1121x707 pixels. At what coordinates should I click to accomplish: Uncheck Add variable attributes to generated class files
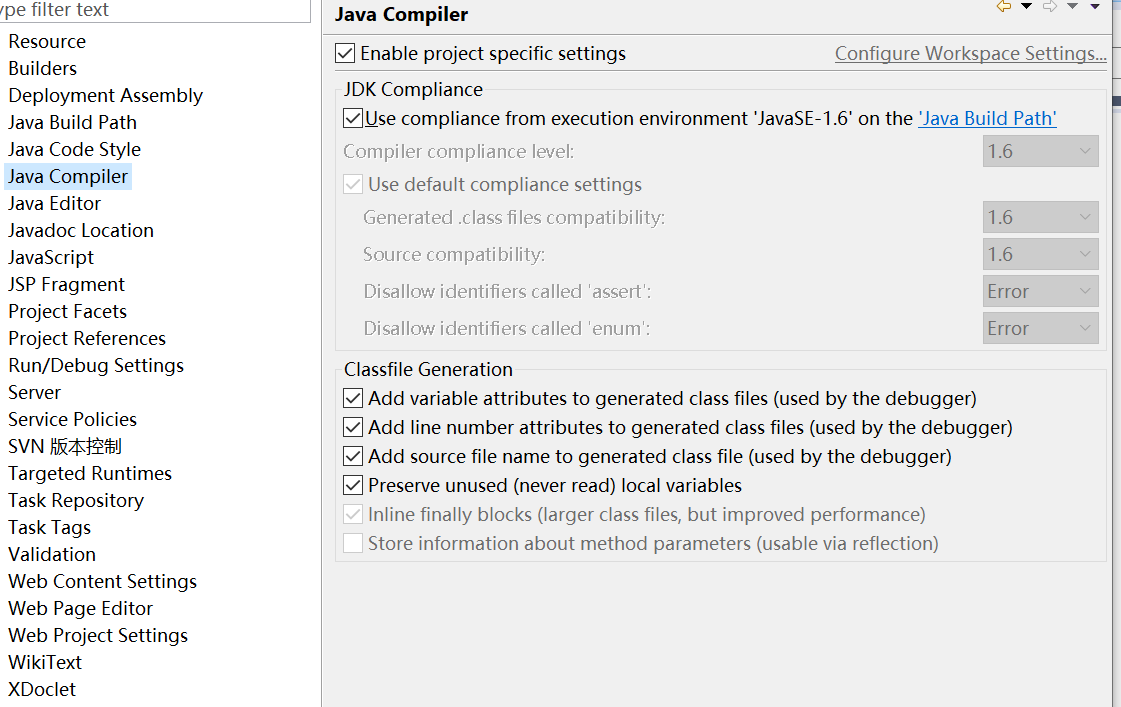tap(352, 397)
